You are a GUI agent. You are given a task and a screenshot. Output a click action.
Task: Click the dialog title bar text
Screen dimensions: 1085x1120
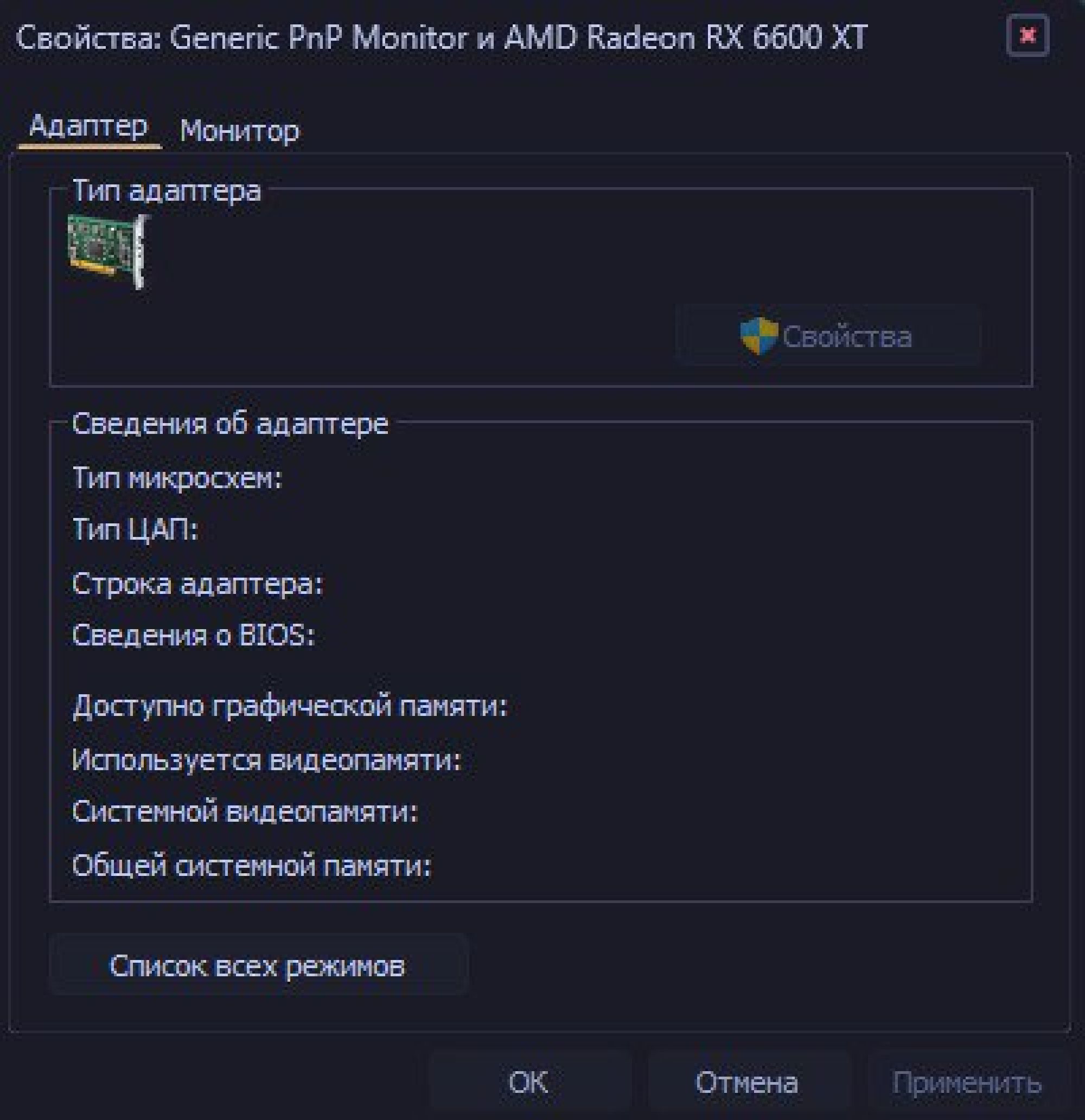pyautogui.click(x=441, y=38)
